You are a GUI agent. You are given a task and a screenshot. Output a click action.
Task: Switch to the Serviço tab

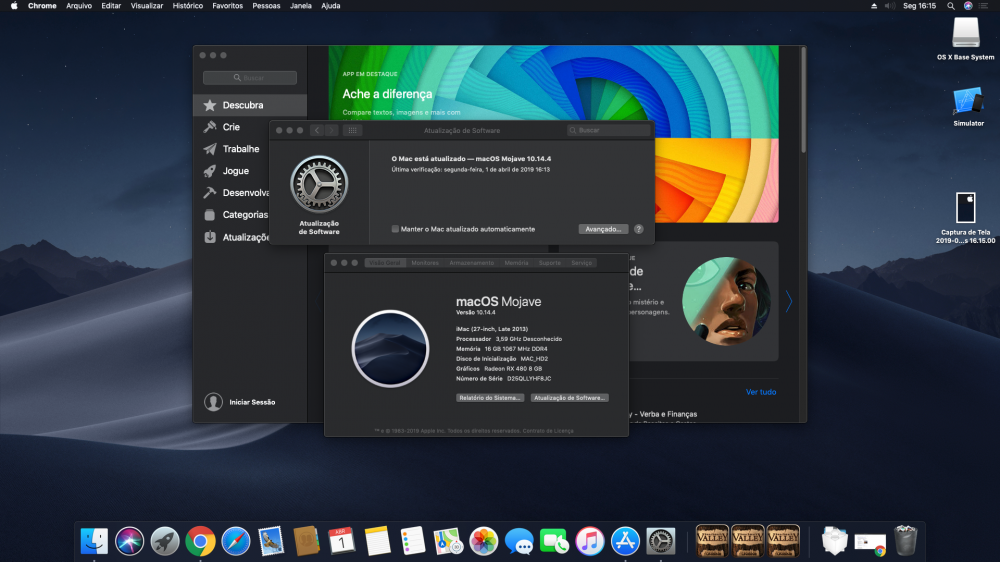pos(582,263)
